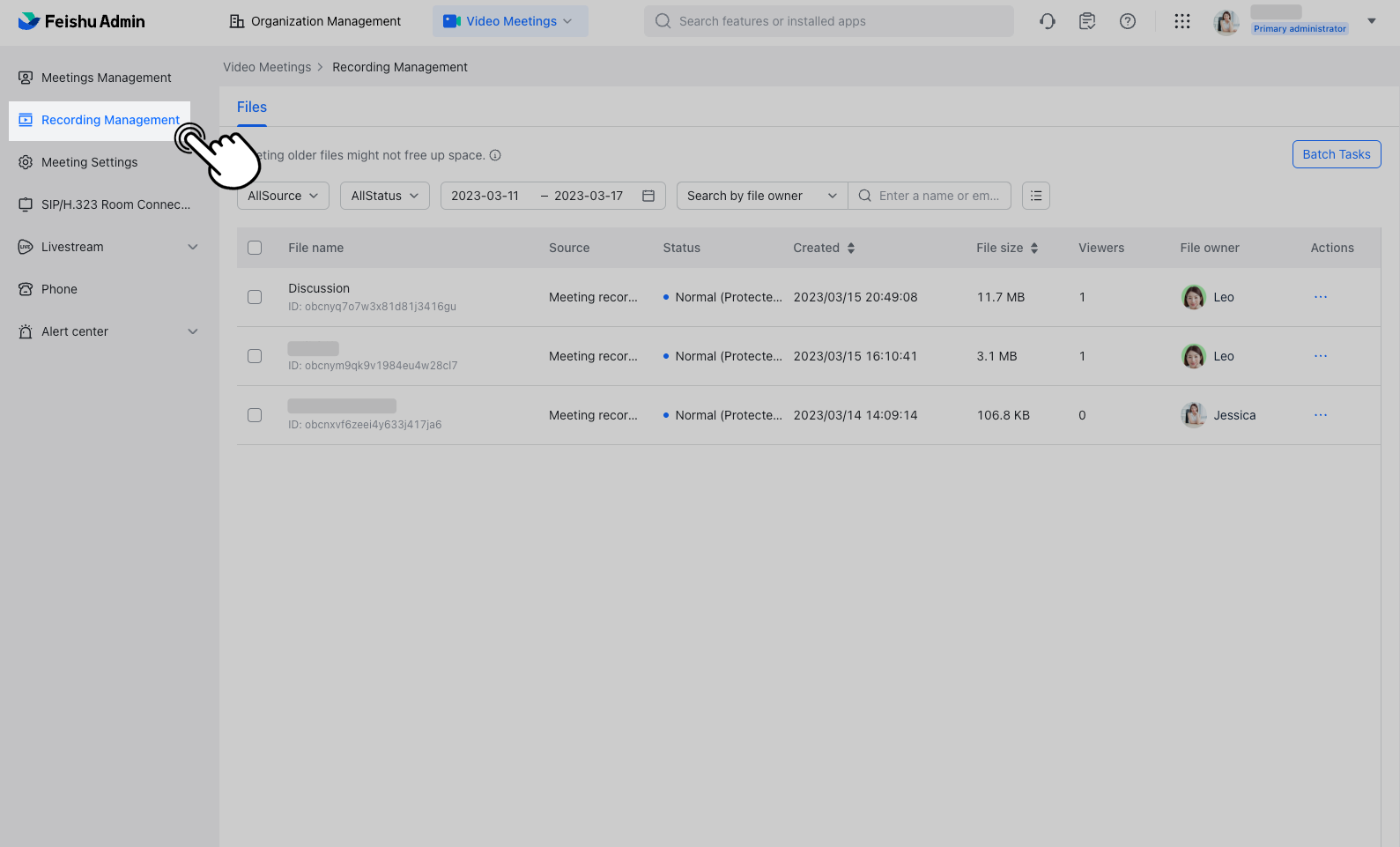Open actions menu for Jessica's recording

click(x=1321, y=415)
